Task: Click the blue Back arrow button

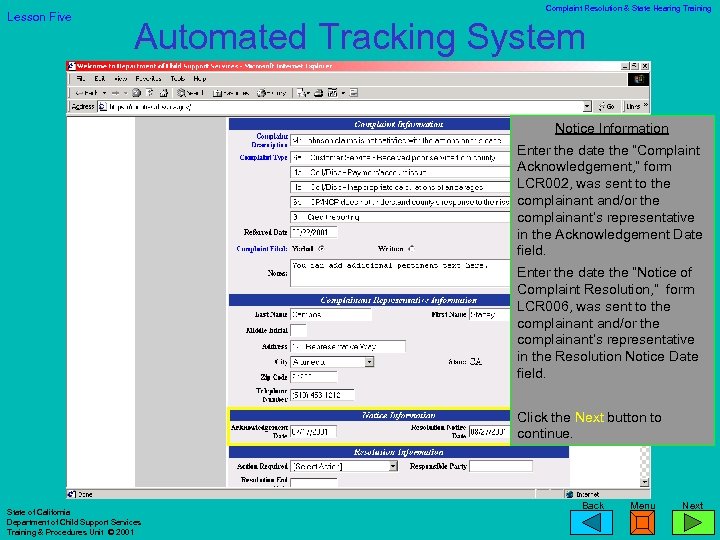Action: tap(591, 523)
